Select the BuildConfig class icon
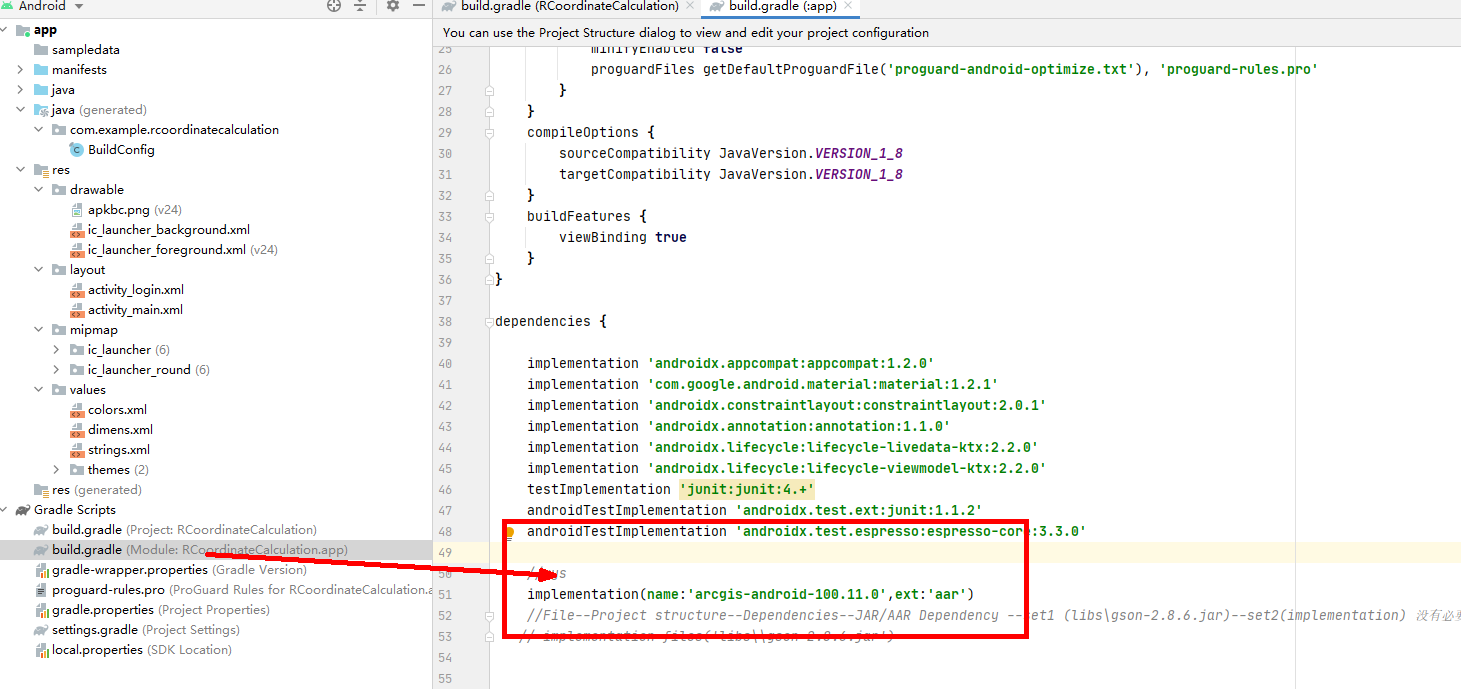Viewport: 1461px width, 689px height. (77, 150)
